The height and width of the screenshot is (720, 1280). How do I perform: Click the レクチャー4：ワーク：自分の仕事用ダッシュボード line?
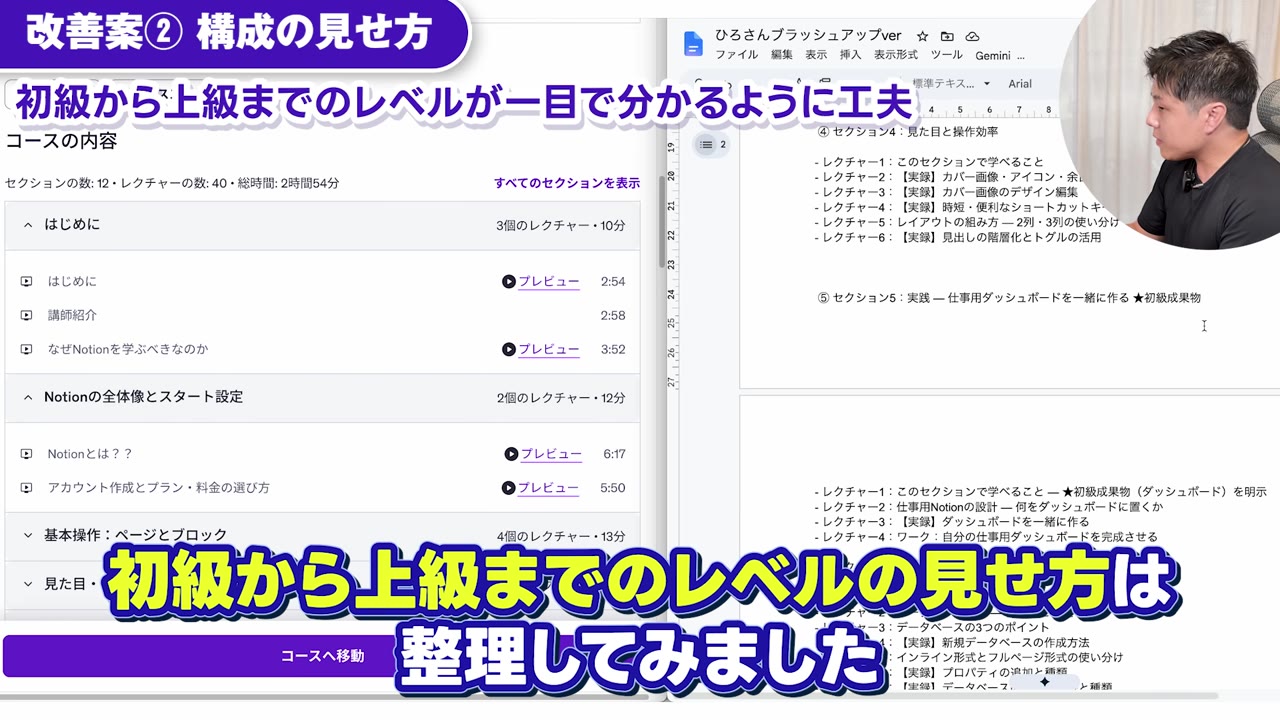point(986,537)
